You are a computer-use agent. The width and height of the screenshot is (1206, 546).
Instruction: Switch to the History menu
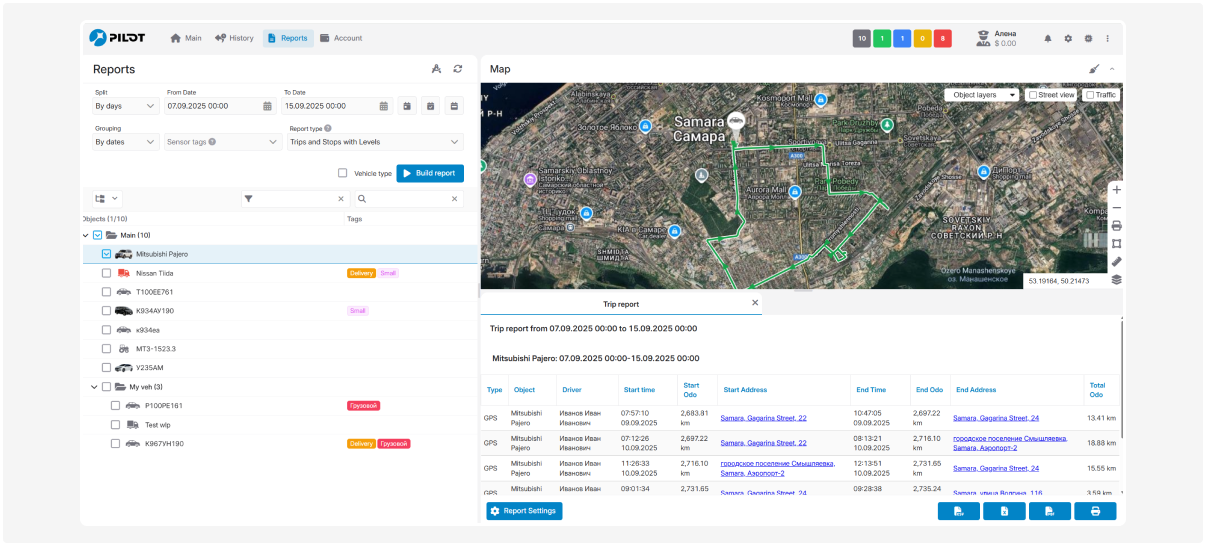click(234, 38)
